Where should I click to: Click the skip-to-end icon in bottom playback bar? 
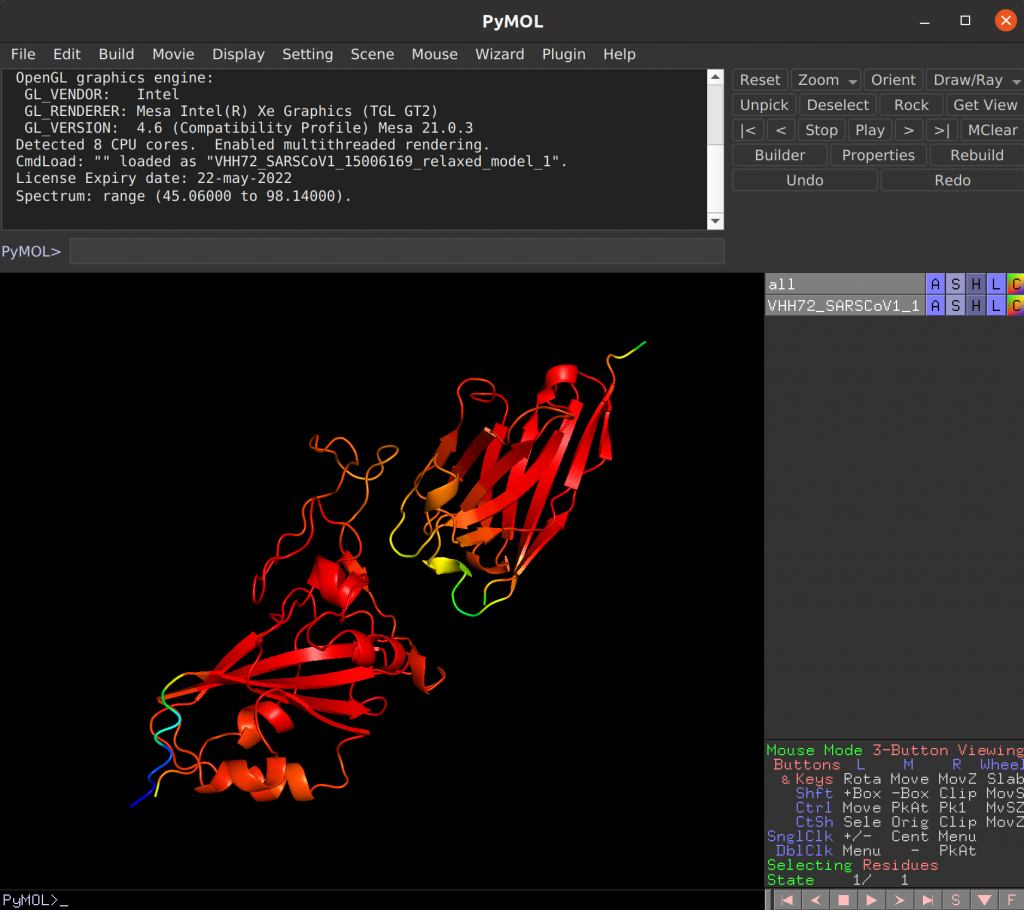[928, 900]
